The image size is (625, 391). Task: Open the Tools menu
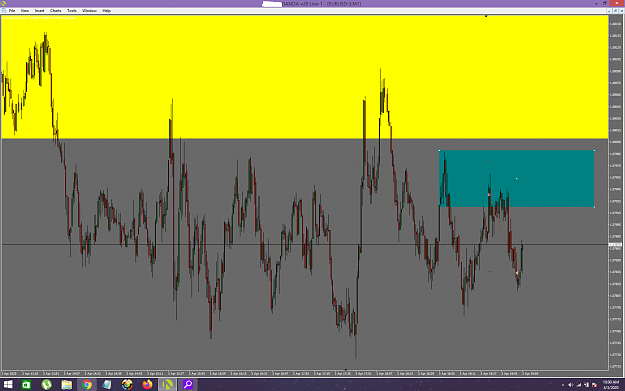click(x=72, y=11)
